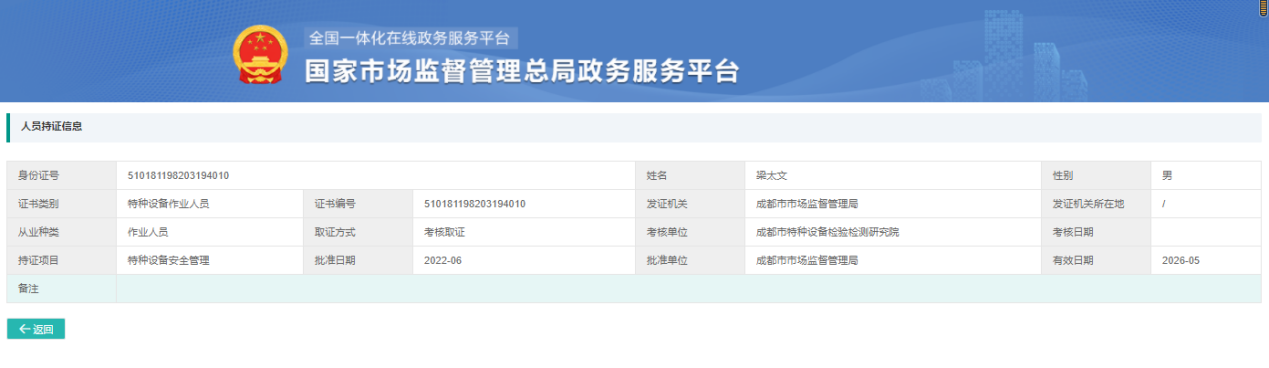1269x368 pixels.
Task: Click the 考核日期 label cell
Action: (x=1096, y=232)
